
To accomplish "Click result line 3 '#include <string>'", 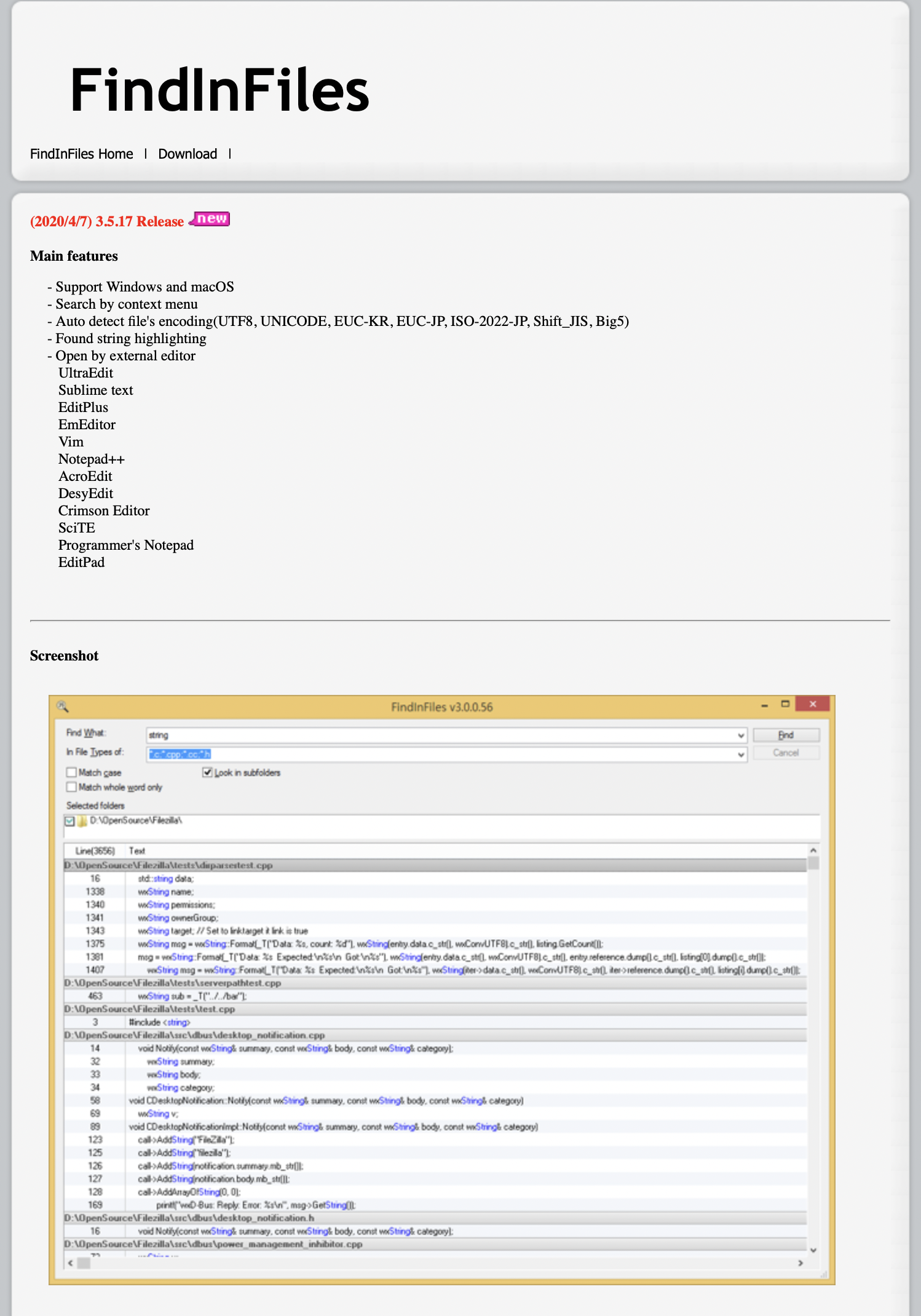I will coord(435,1023).
